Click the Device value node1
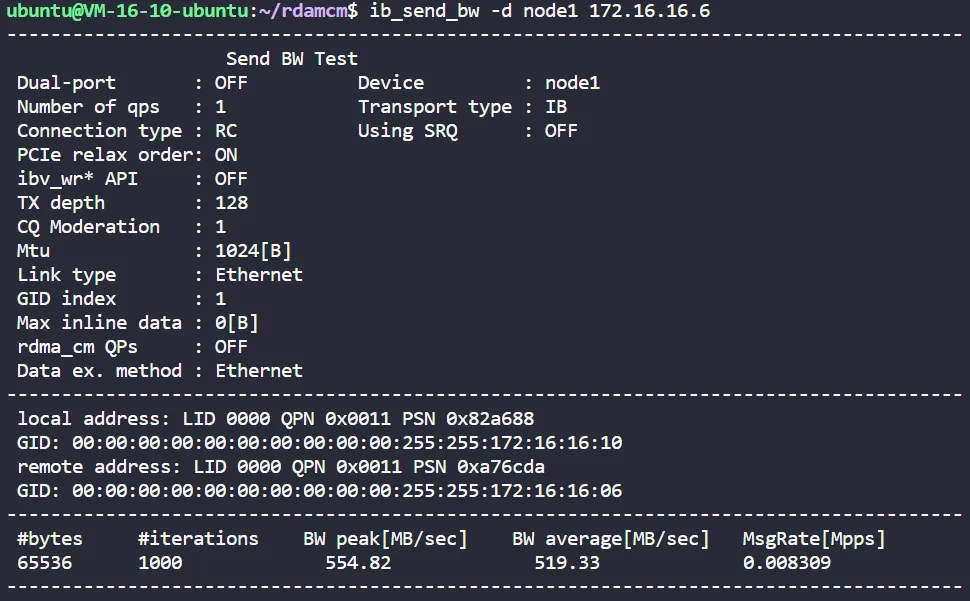This screenshot has height=601, width=970. pos(572,83)
